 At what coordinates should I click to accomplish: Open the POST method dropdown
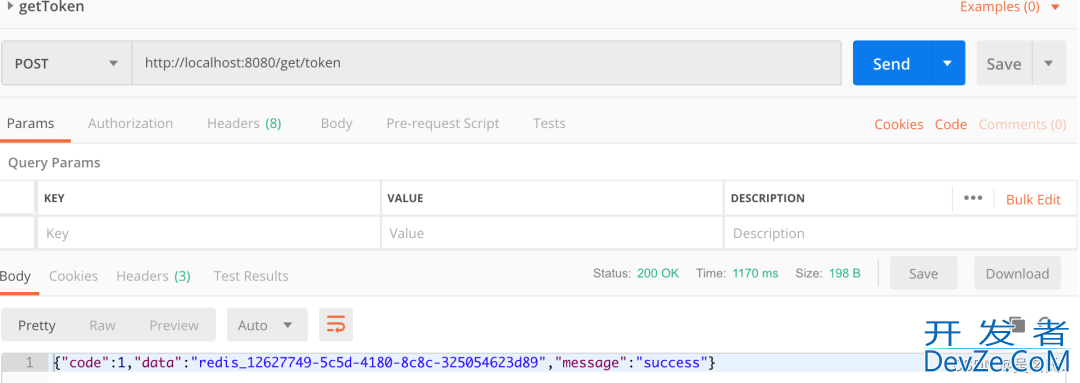point(66,63)
